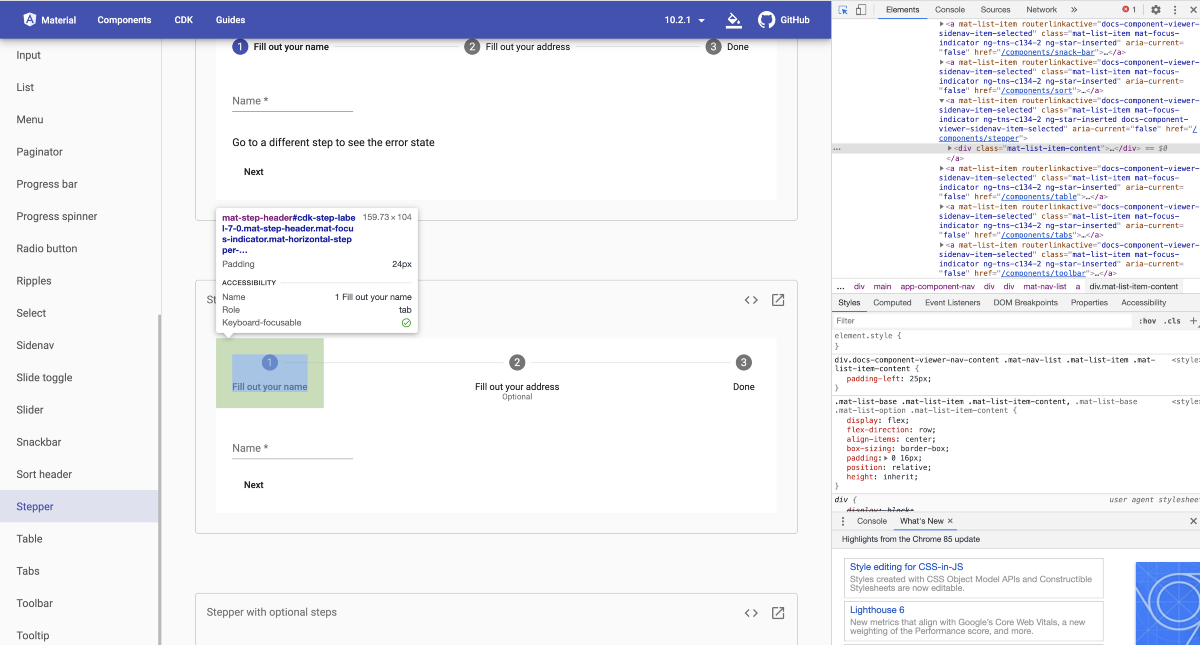This screenshot has width=1200, height=645.
Task: Open the DevTools three-dot menu
Action: tap(1174, 9)
